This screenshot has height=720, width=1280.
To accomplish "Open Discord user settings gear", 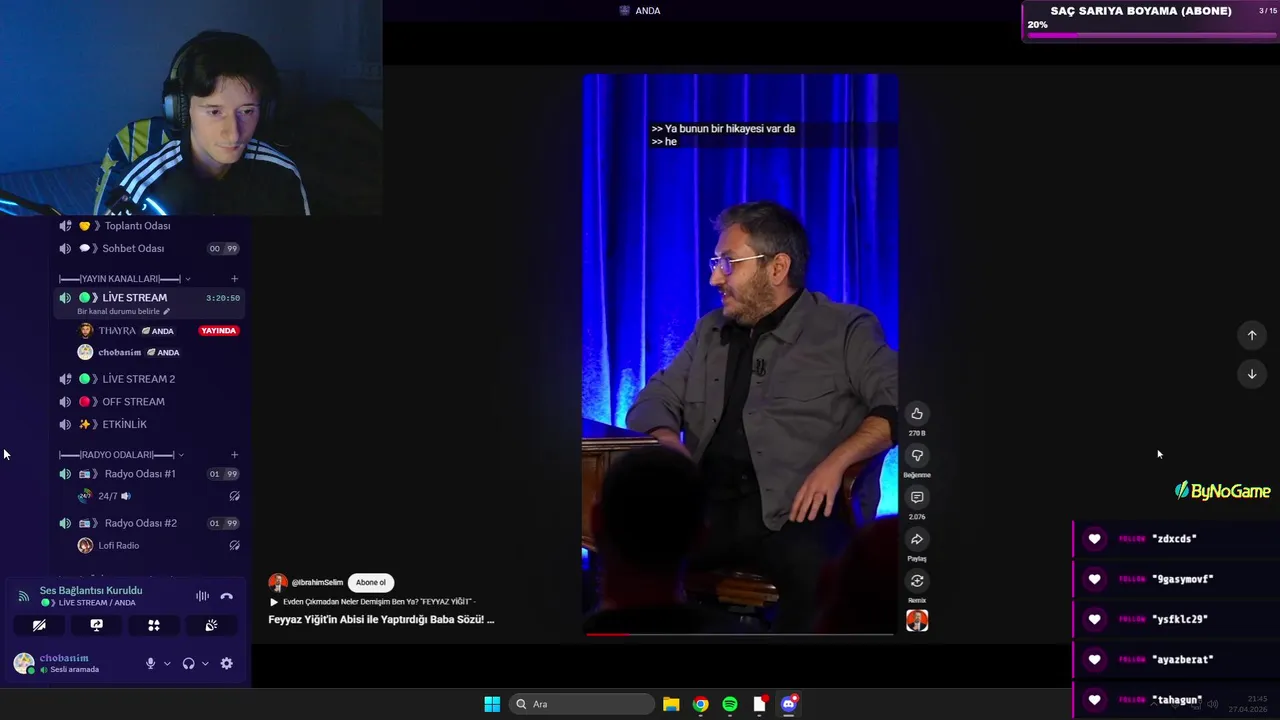I will click(227, 663).
